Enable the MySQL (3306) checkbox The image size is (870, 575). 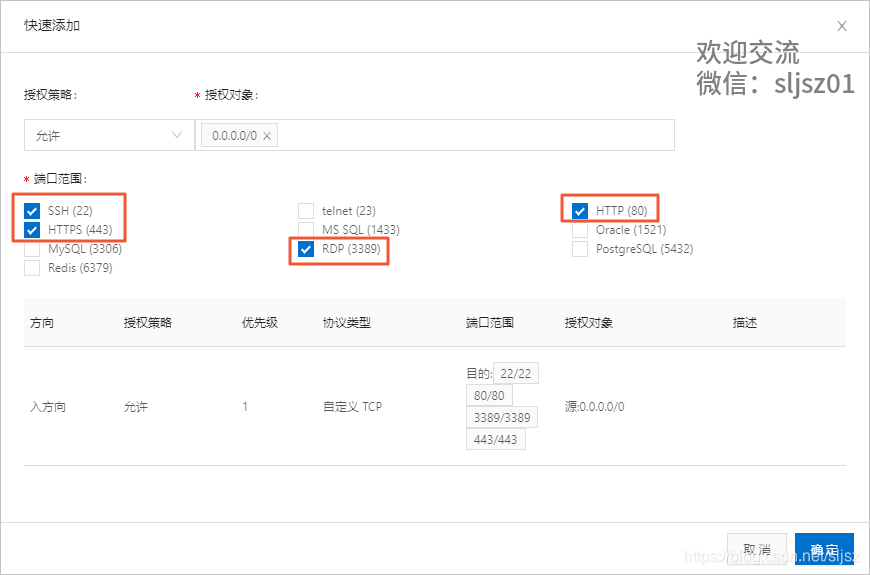tap(32, 249)
